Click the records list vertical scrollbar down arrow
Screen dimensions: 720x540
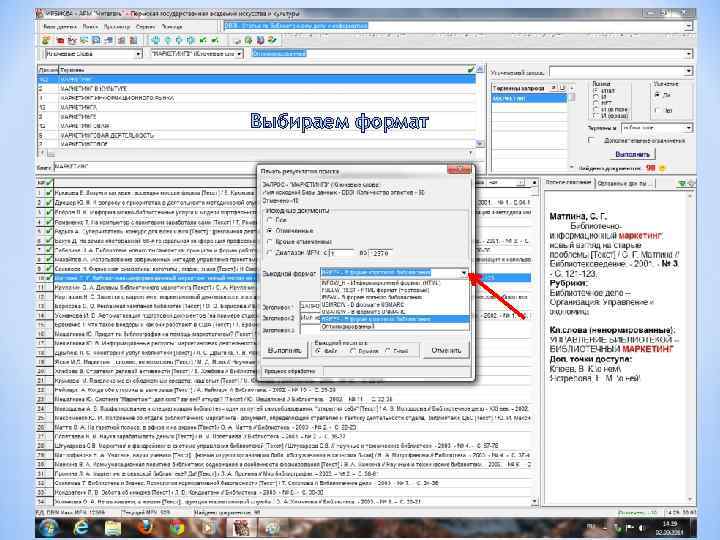(x=534, y=501)
